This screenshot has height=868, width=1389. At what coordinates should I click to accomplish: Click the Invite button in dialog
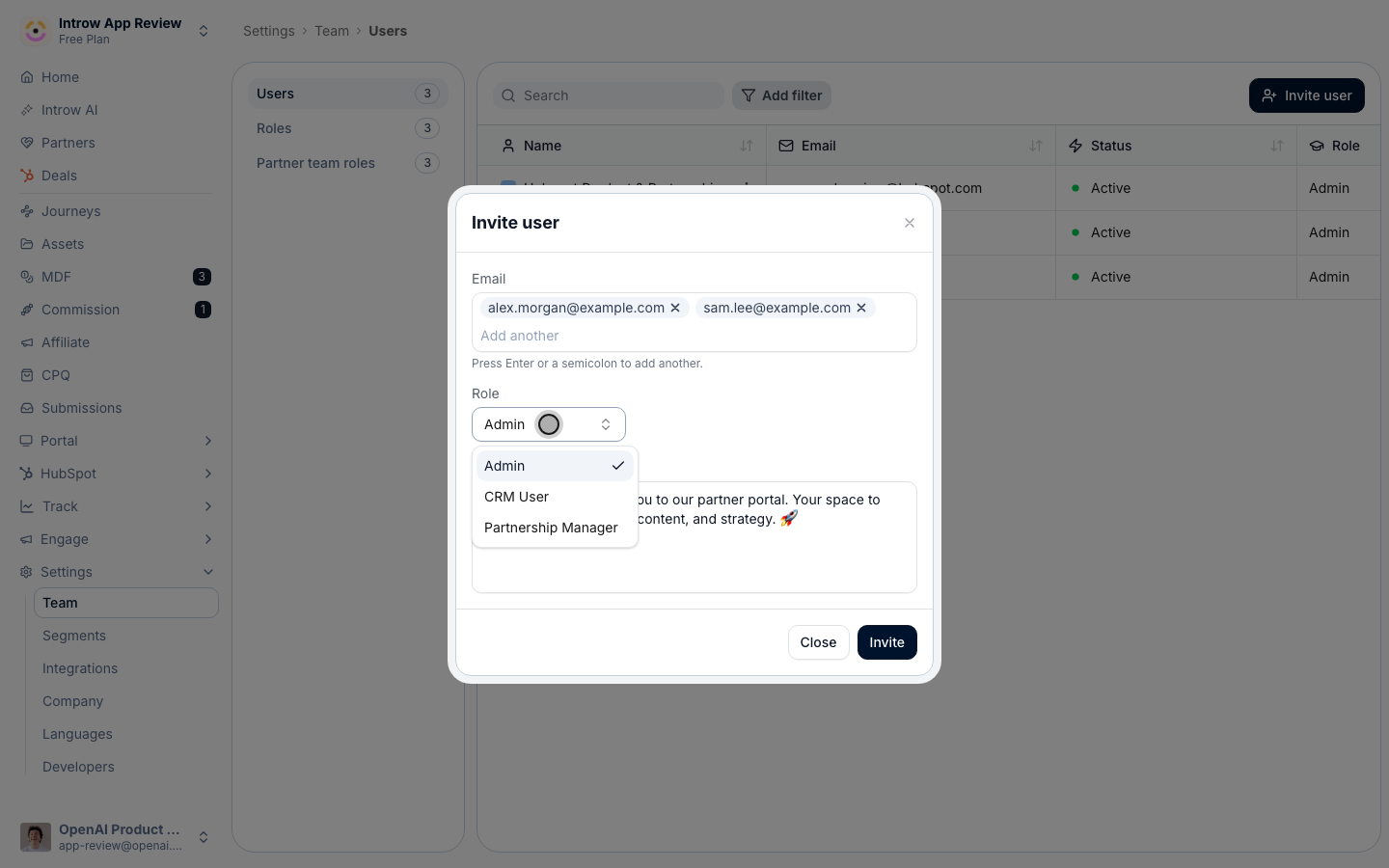(x=887, y=642)
